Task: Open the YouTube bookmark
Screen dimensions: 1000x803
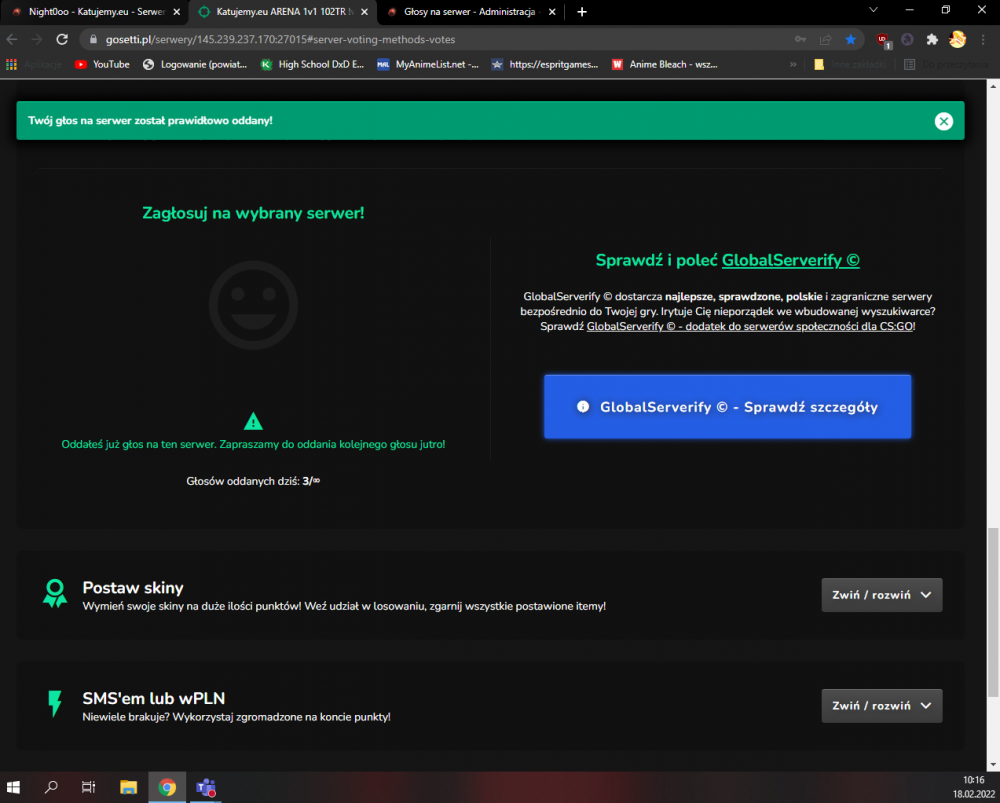Action: (x=102, y=64)
